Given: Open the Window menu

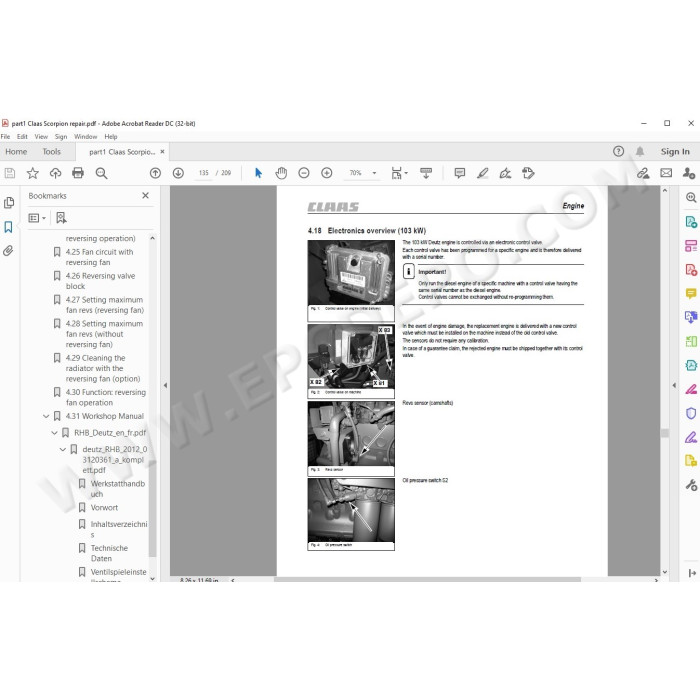Looking at the screenshot, I should [x=85, y=137].
